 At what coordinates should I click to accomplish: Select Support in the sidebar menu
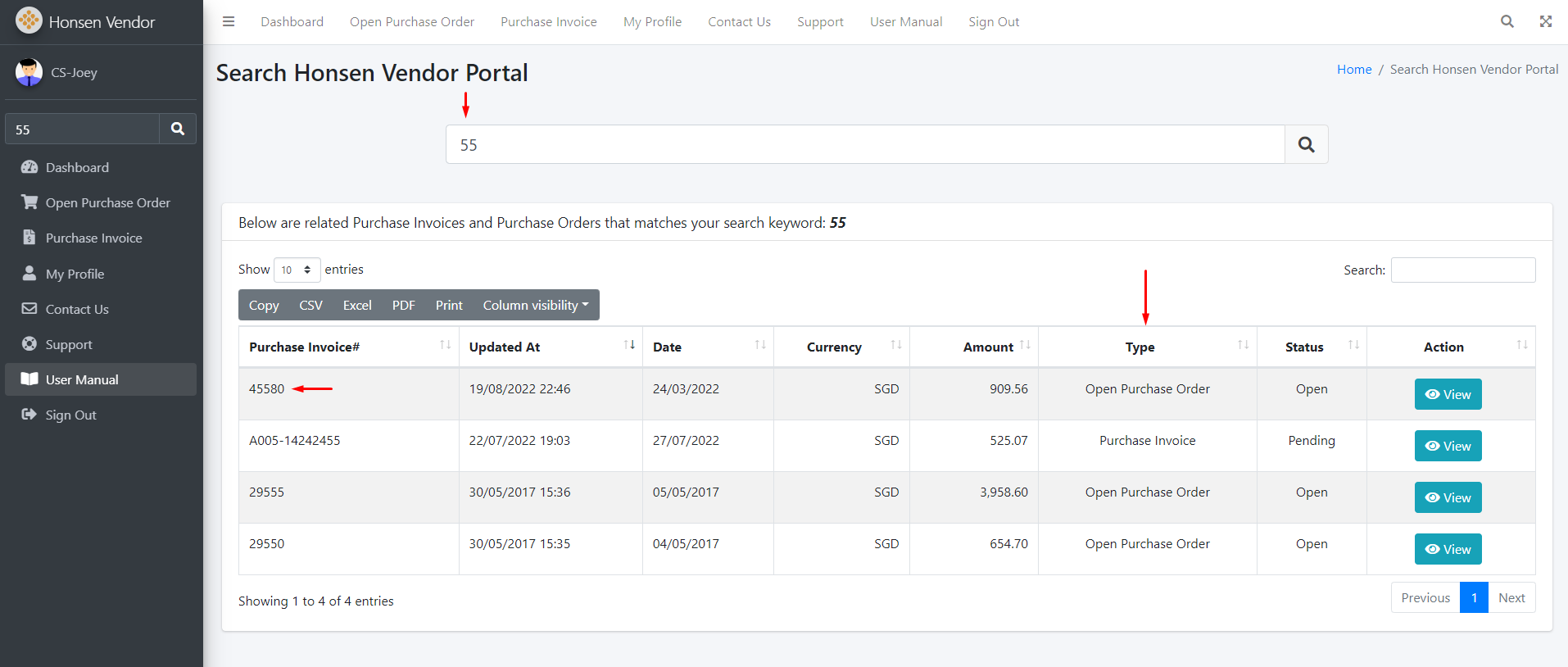(69, 344)
